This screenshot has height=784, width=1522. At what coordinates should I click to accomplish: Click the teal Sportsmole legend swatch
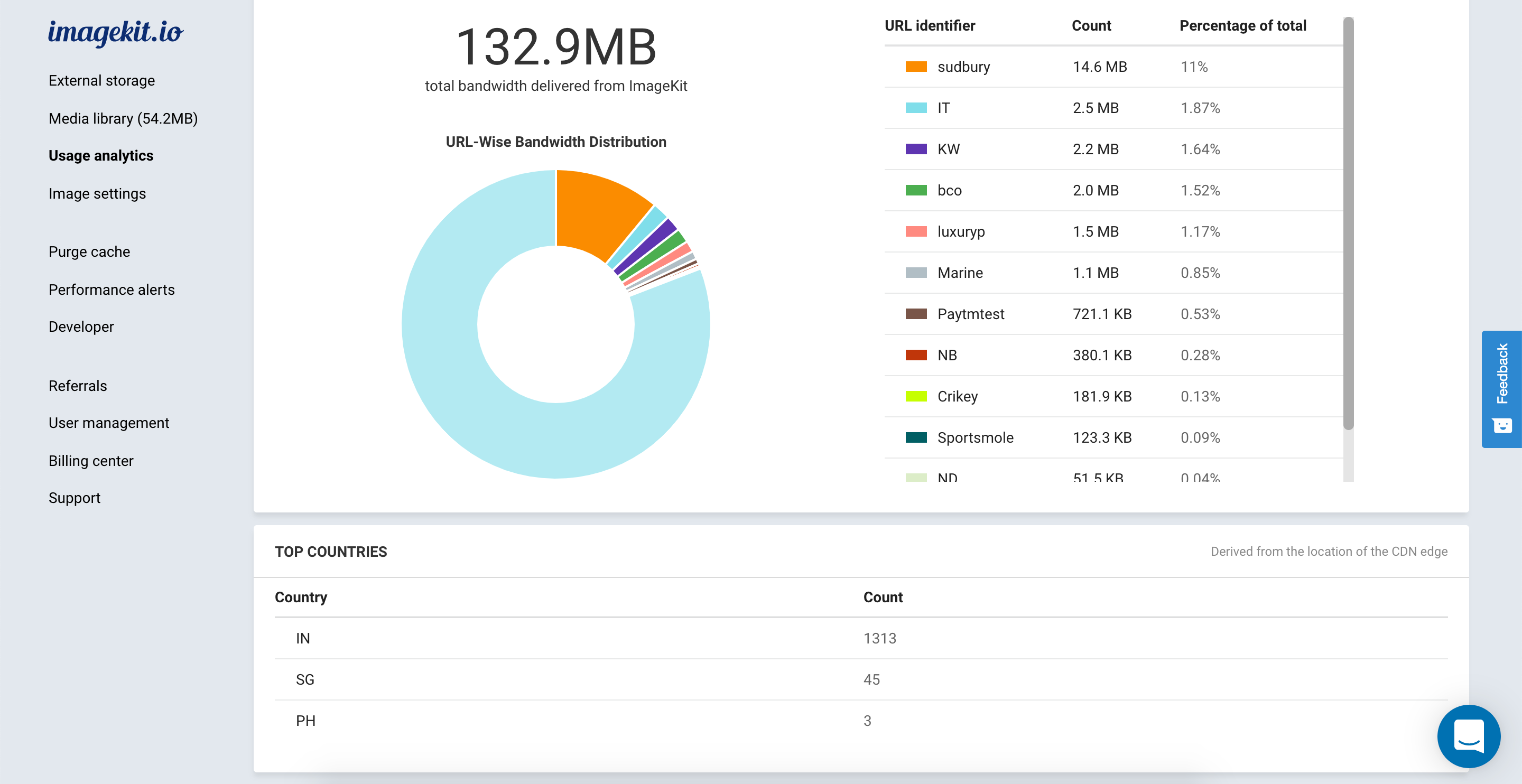(x=916, y=437)
